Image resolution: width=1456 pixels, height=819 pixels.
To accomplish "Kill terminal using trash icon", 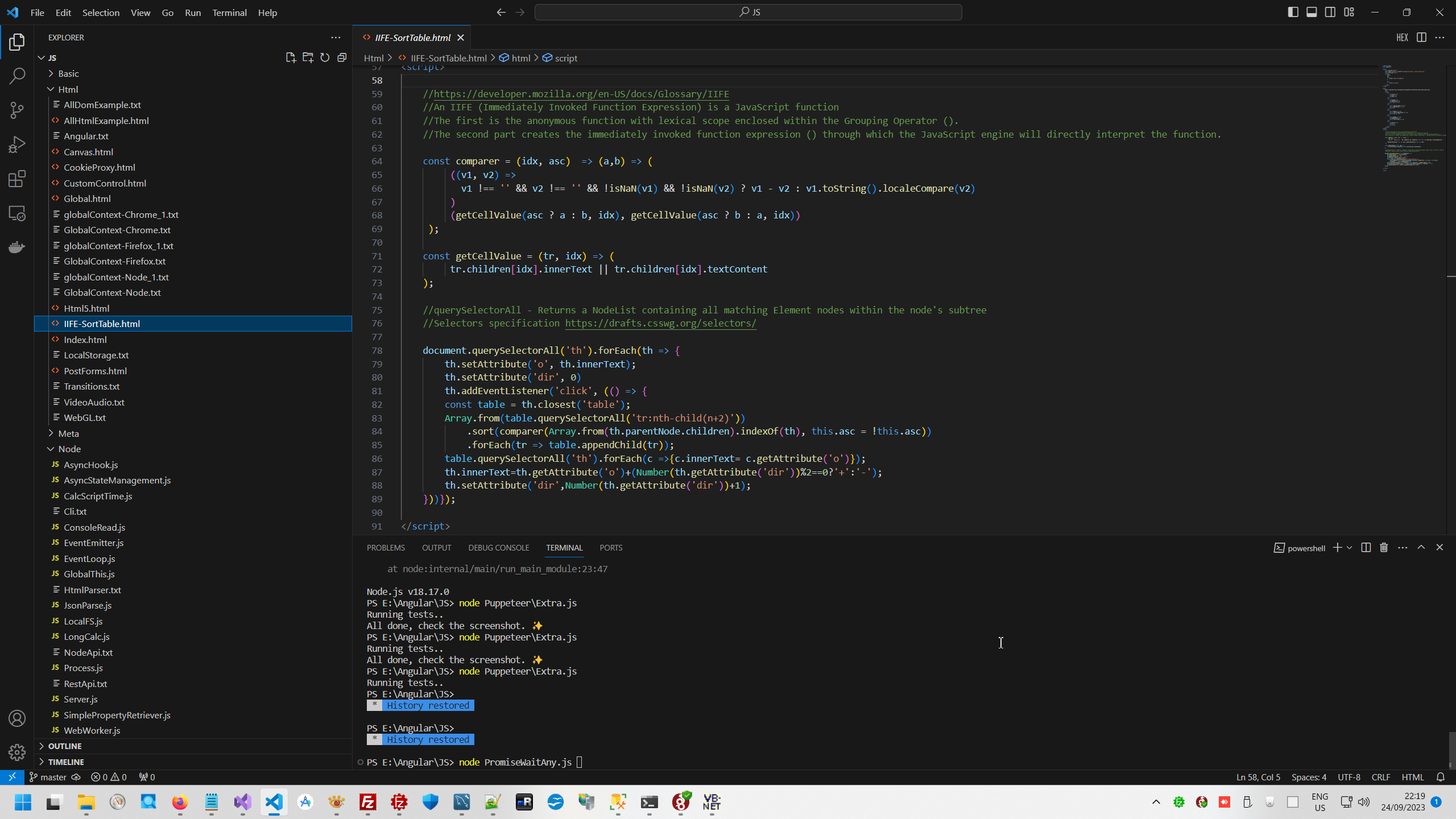I will 1384,548.
